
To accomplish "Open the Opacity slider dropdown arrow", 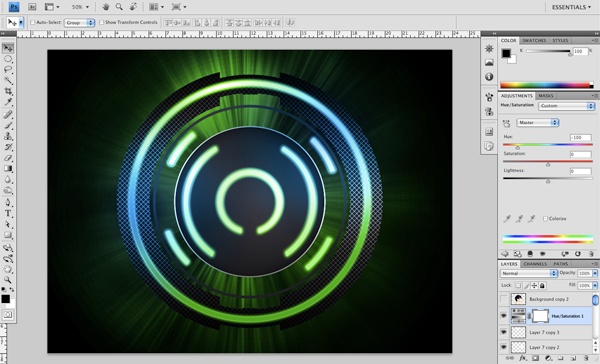I will (595, 273).
